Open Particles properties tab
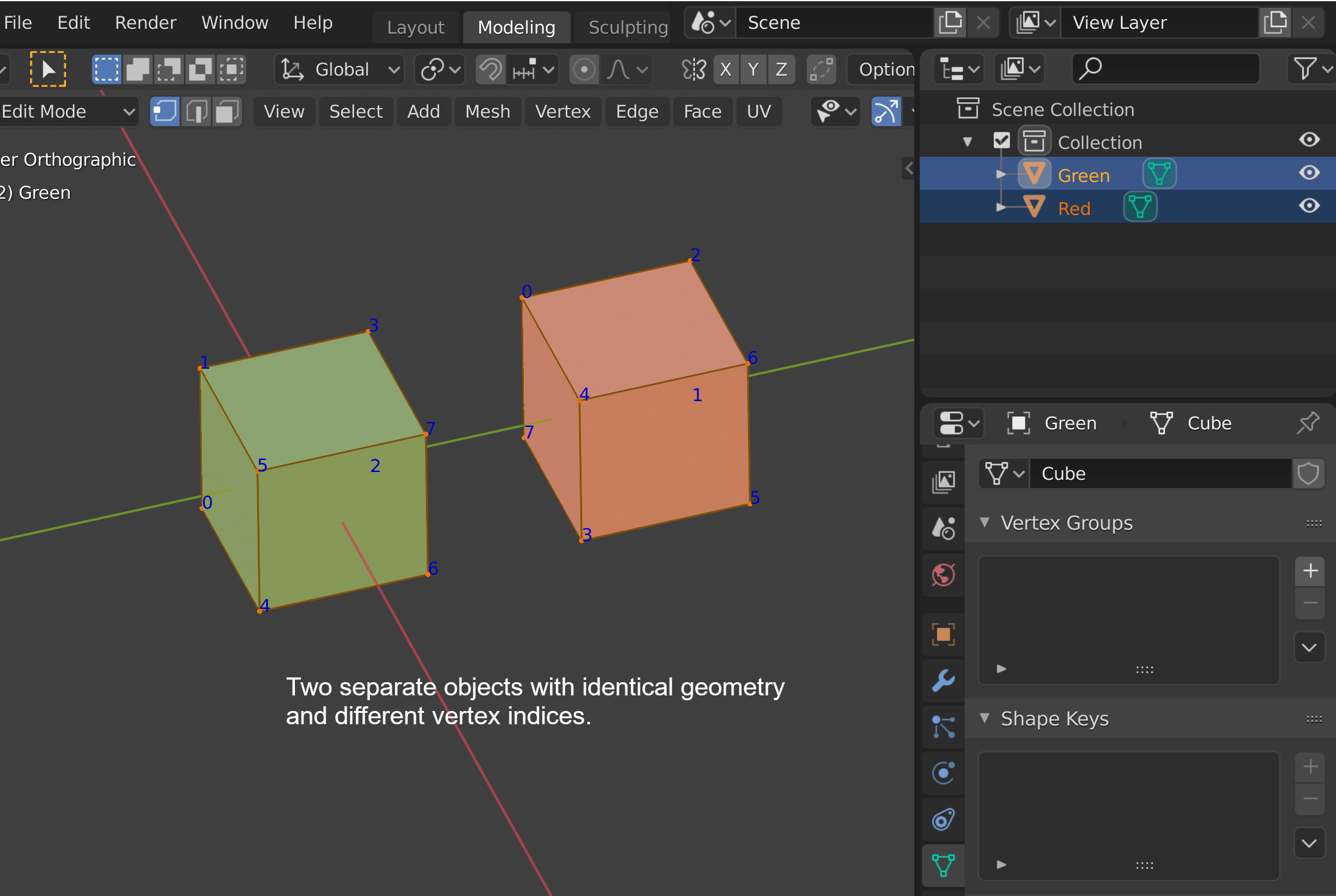Viewport: 1336px width, 896px height. (944, 727)
